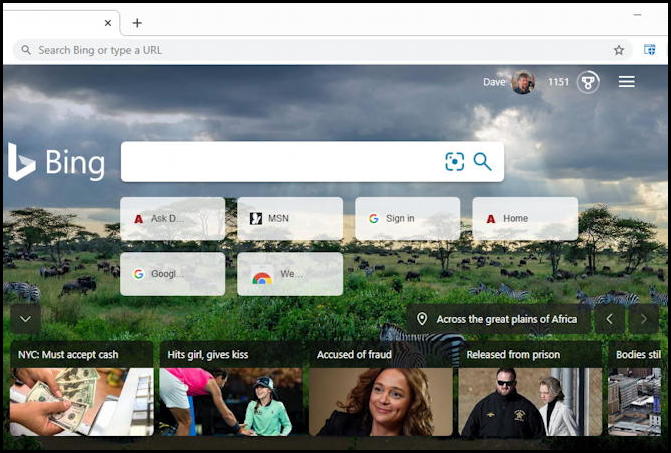Open the MSN shortcut tile
This screenshot has width=671, height=453.
290,219
